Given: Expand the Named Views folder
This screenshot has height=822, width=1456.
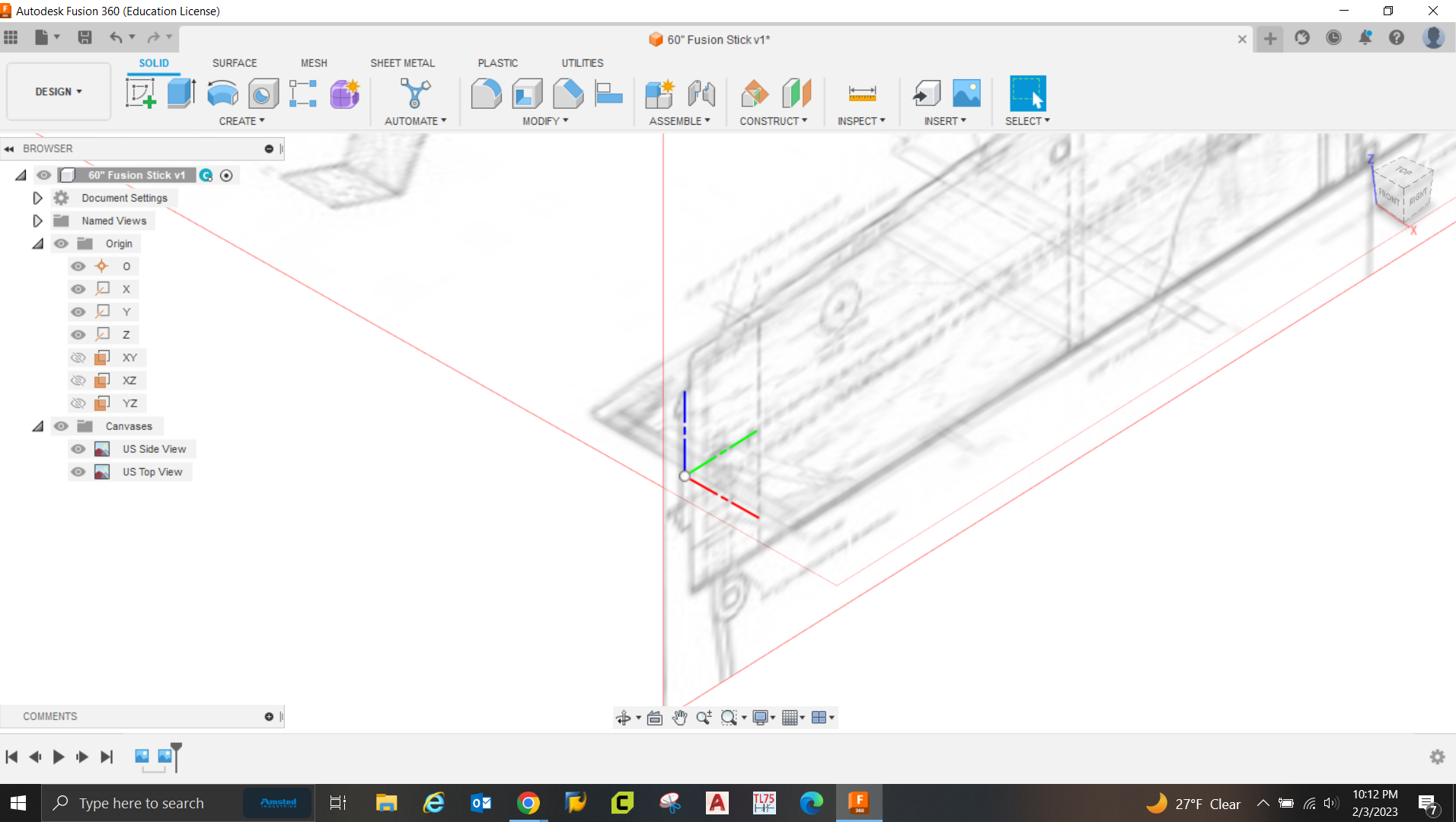Looking at the screenshot, I should pos(37,220).
